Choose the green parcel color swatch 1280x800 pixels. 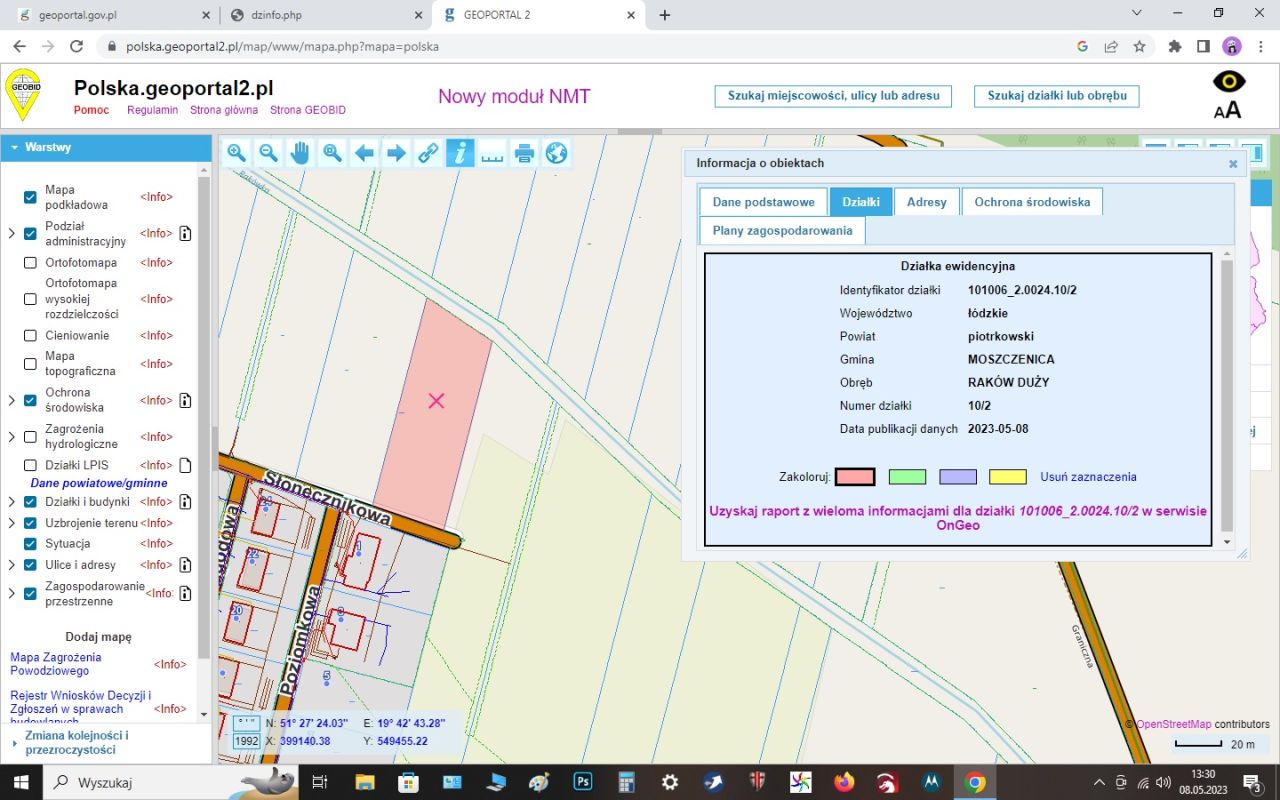pos(907,477)
